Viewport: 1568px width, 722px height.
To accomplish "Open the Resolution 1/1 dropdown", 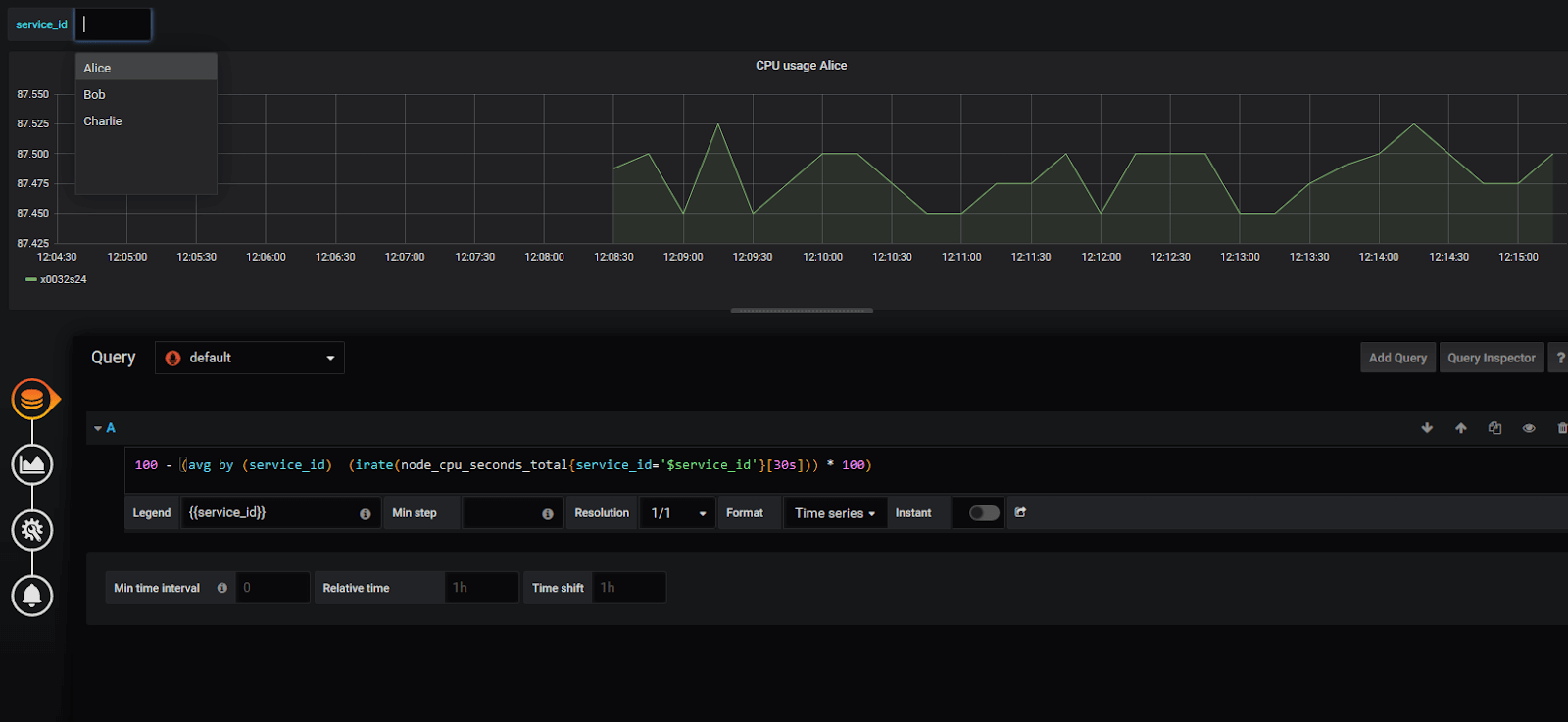I will click(677, 513).
